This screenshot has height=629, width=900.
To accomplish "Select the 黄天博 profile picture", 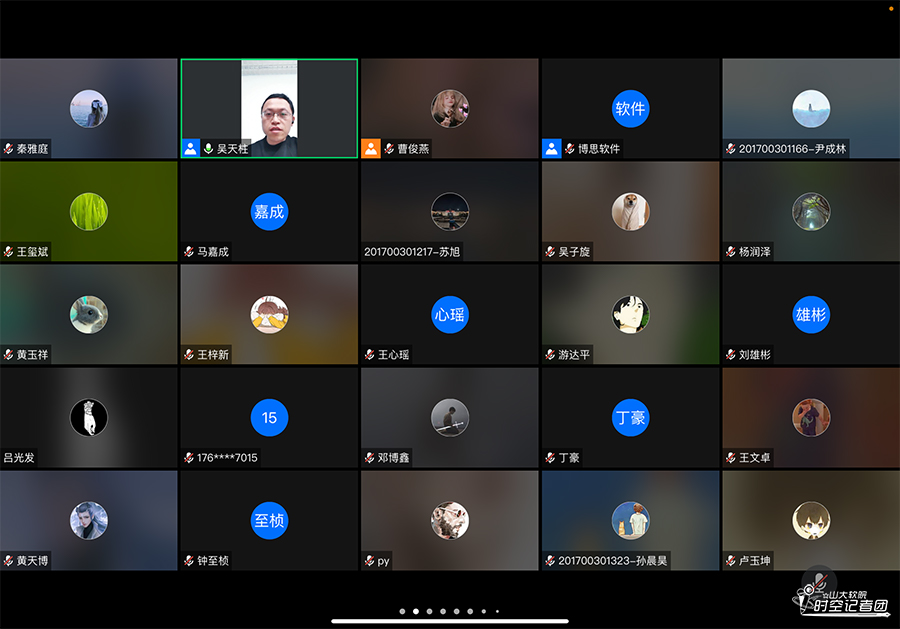I will pyautogui.click(x=88, y=520).
